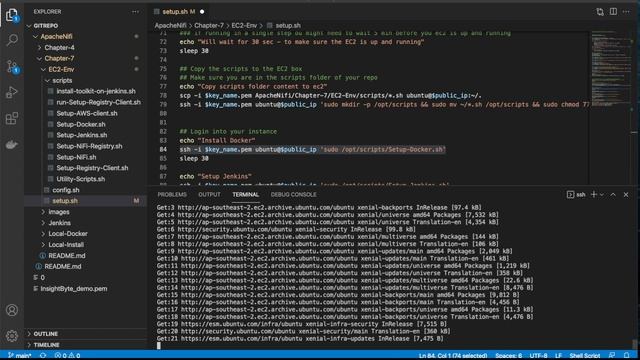Open Setup-NiFi-Registry.sh file
The height and width of the screenshot is (360, 640).
point(89,146)
